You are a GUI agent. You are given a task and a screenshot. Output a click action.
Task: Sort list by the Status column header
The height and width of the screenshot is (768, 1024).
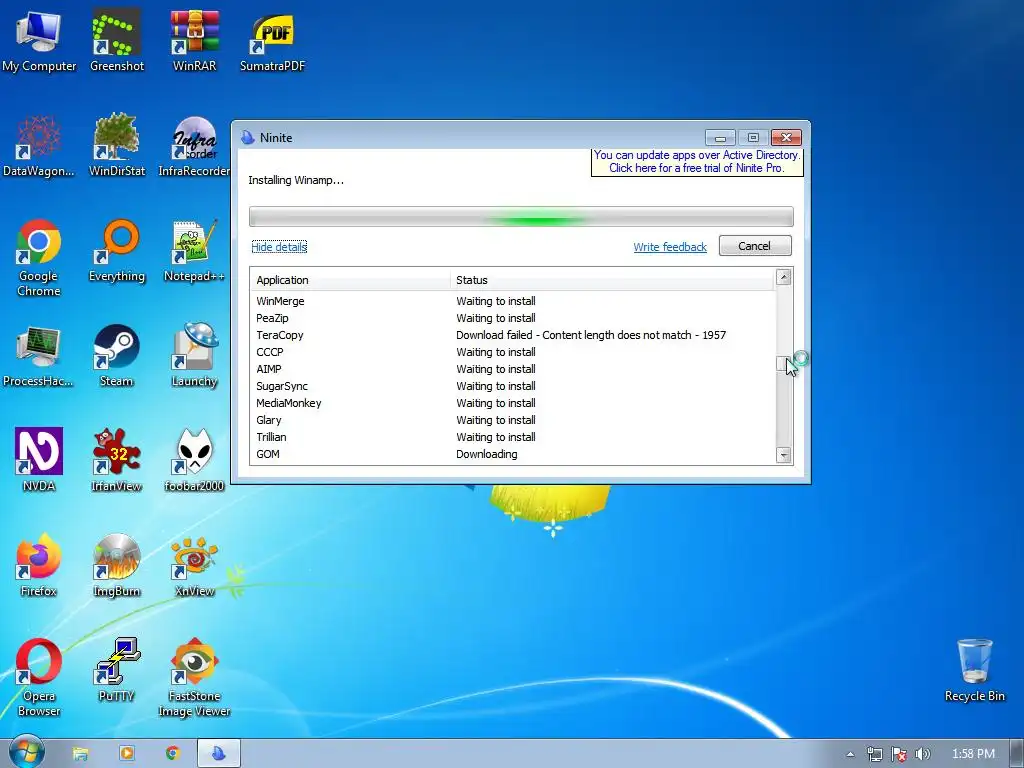pos(613,280)
